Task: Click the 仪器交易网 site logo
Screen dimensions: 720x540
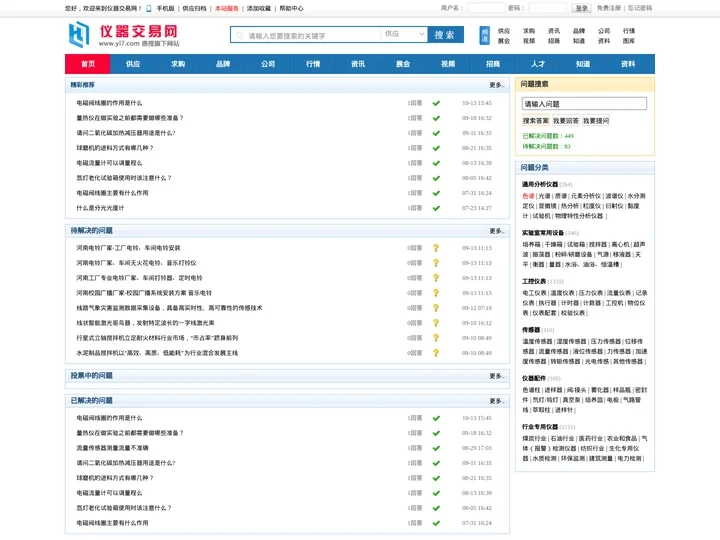Action: coord(124,35)
